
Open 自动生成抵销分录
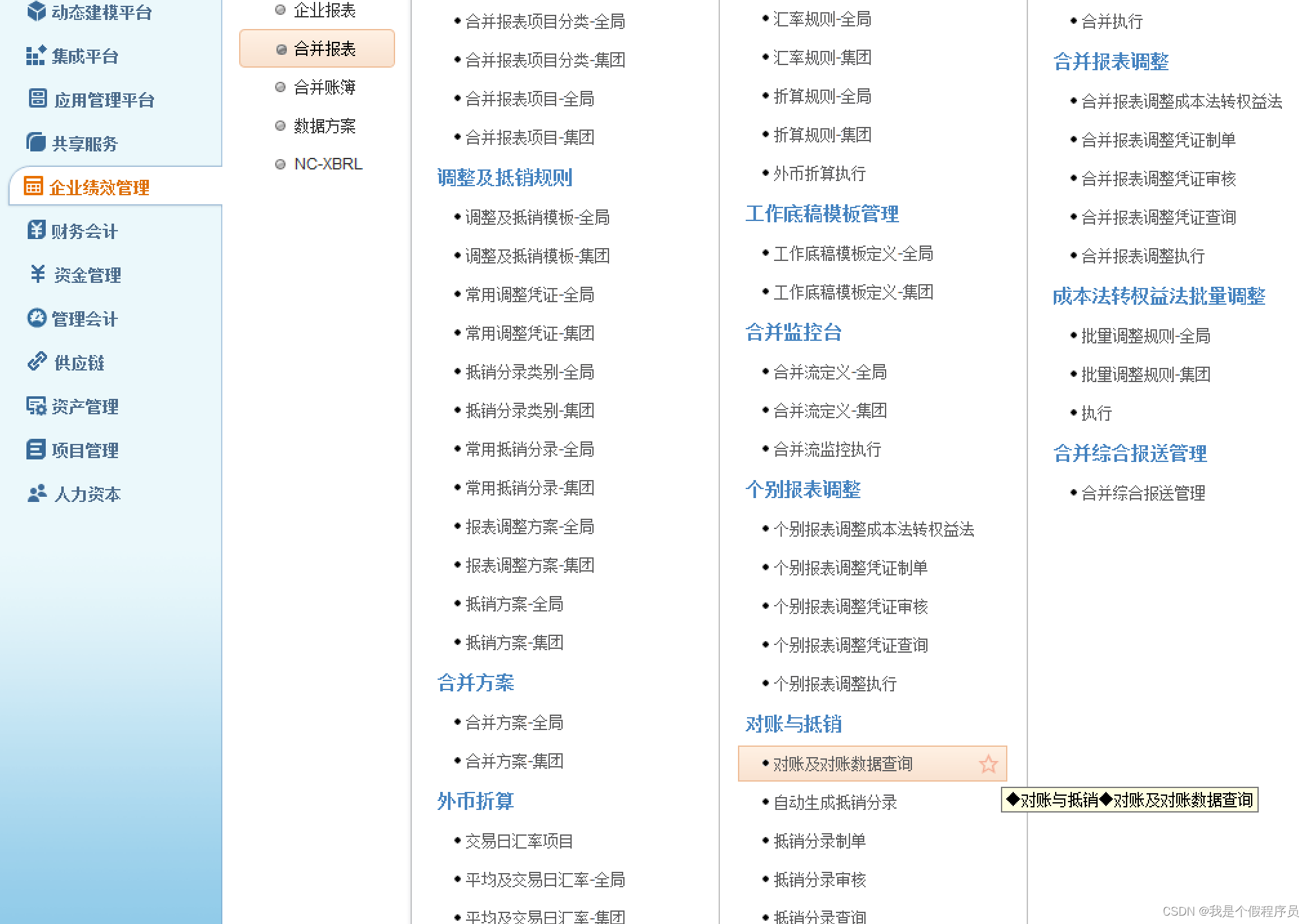click(x=835, y=802)
